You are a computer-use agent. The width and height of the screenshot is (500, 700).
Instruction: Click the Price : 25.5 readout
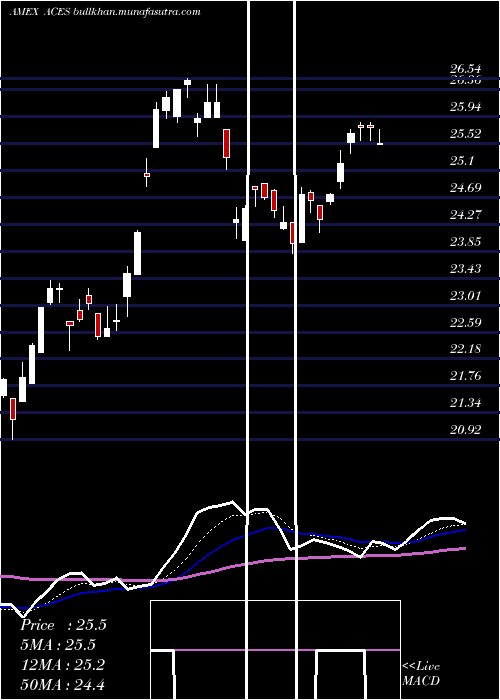coord(63,625)
